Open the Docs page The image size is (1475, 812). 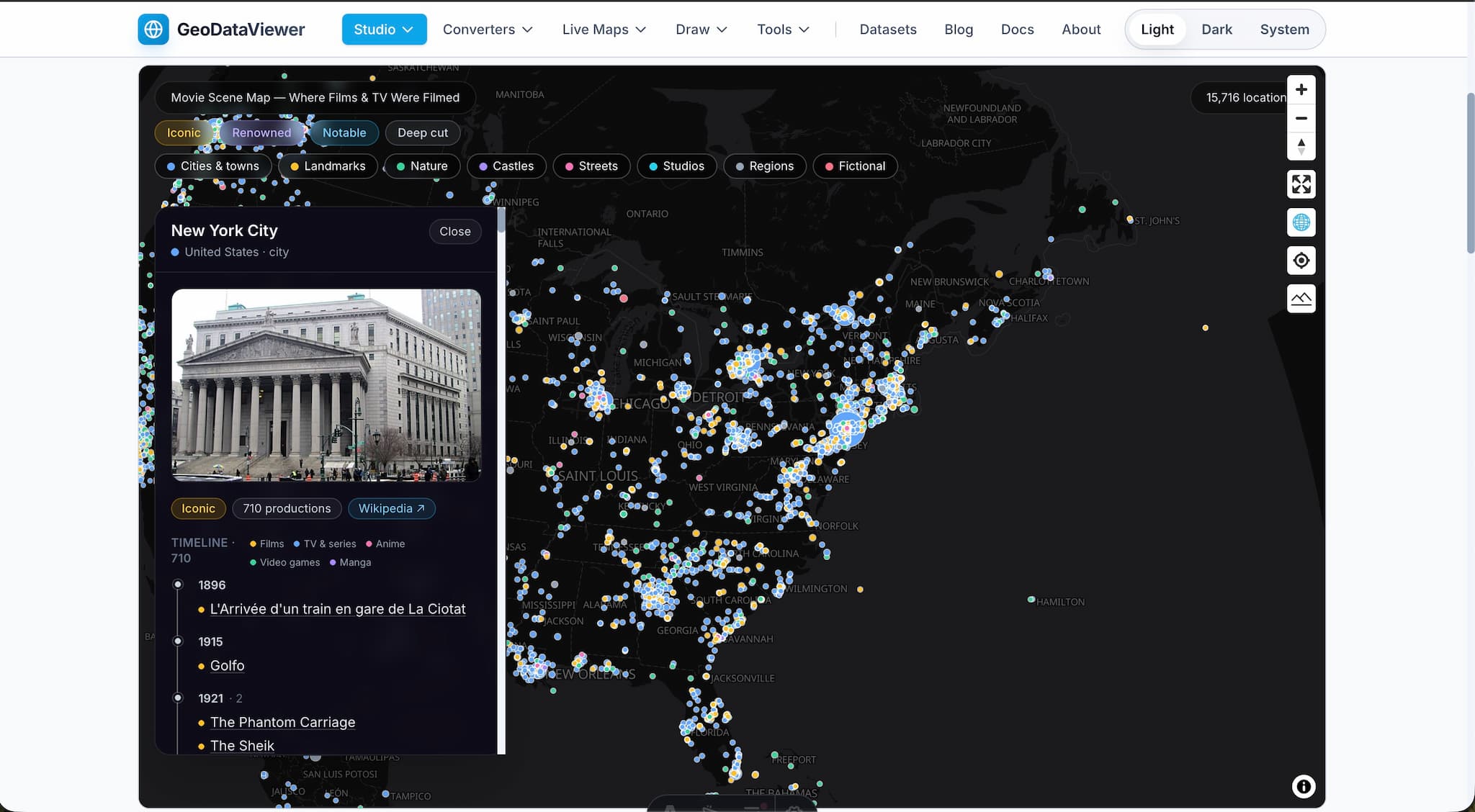click(1017, 30)
